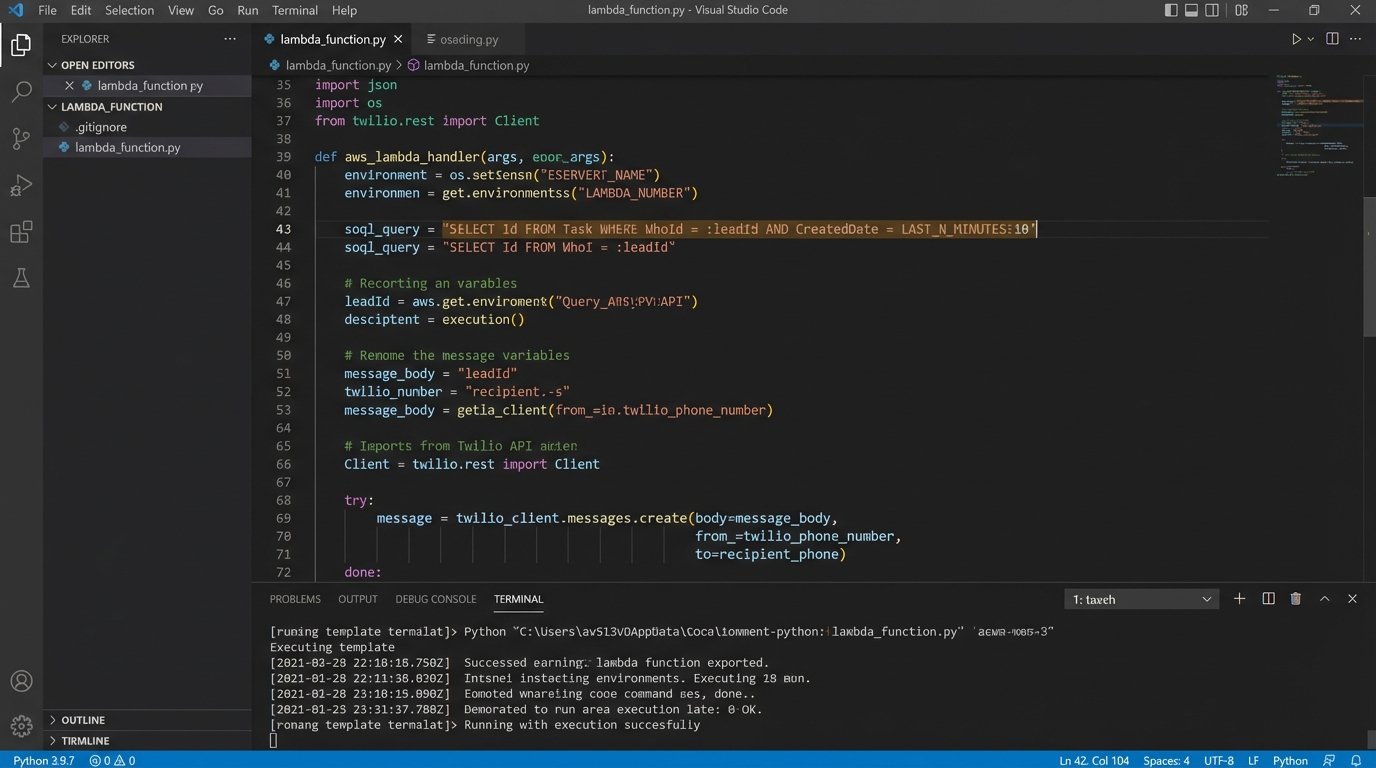Toggle the primary sidebar layout button
Screen dimensions: 1376x768
1171,10
